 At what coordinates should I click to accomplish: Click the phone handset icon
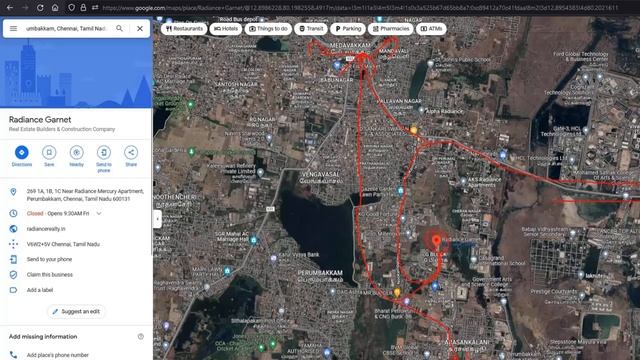coord(13,355)
